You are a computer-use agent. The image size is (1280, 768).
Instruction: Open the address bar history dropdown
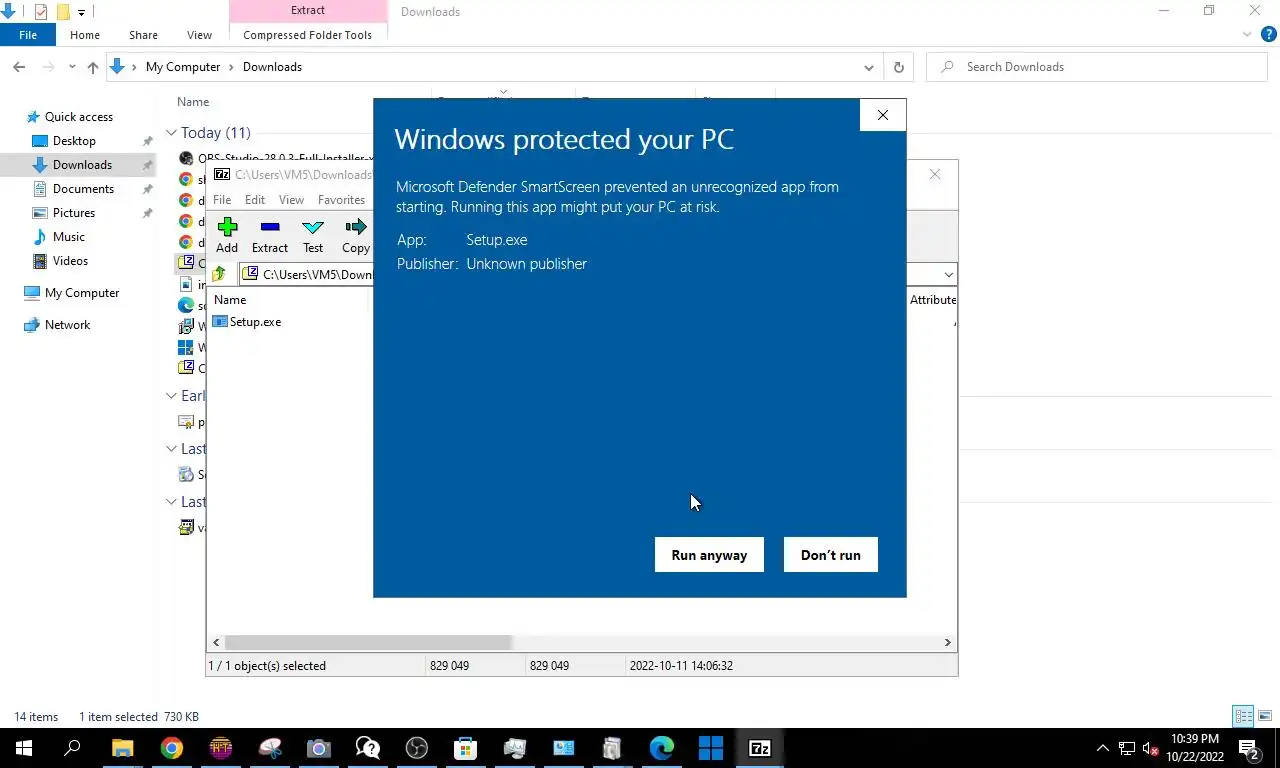868,67
